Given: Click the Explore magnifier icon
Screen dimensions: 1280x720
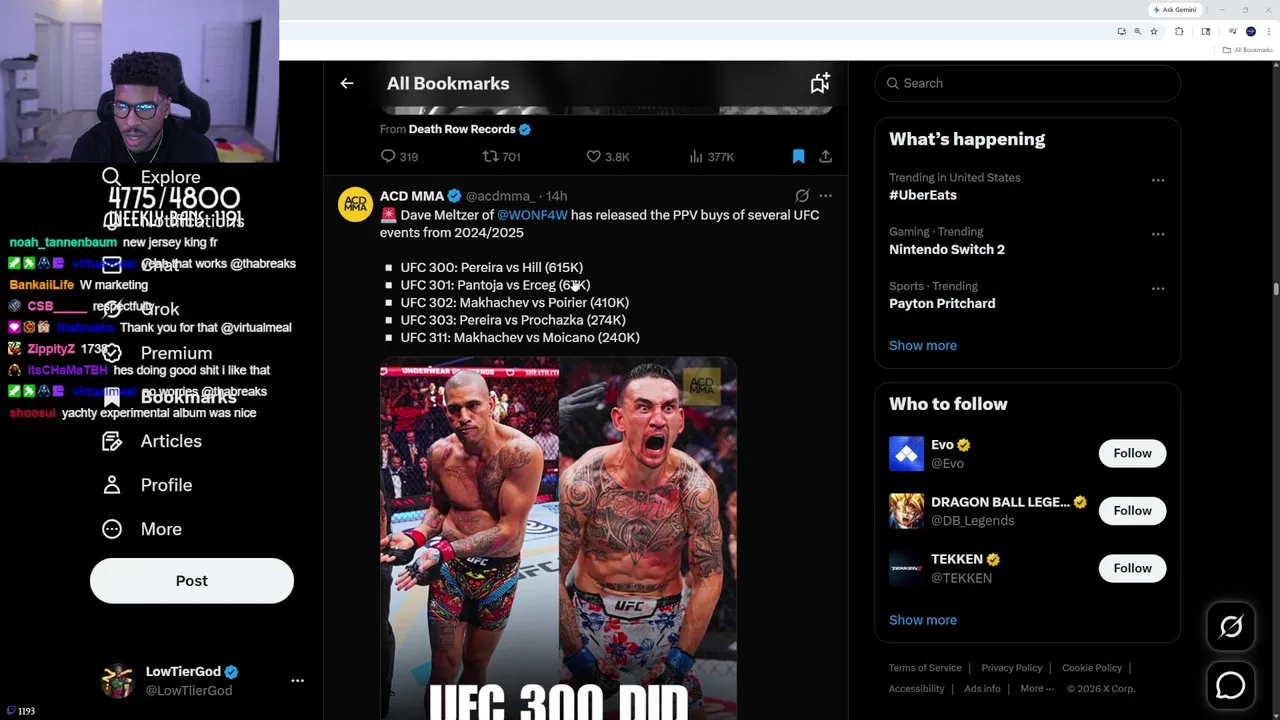Looking at the screenshot, I should click(x=111, y=177).
